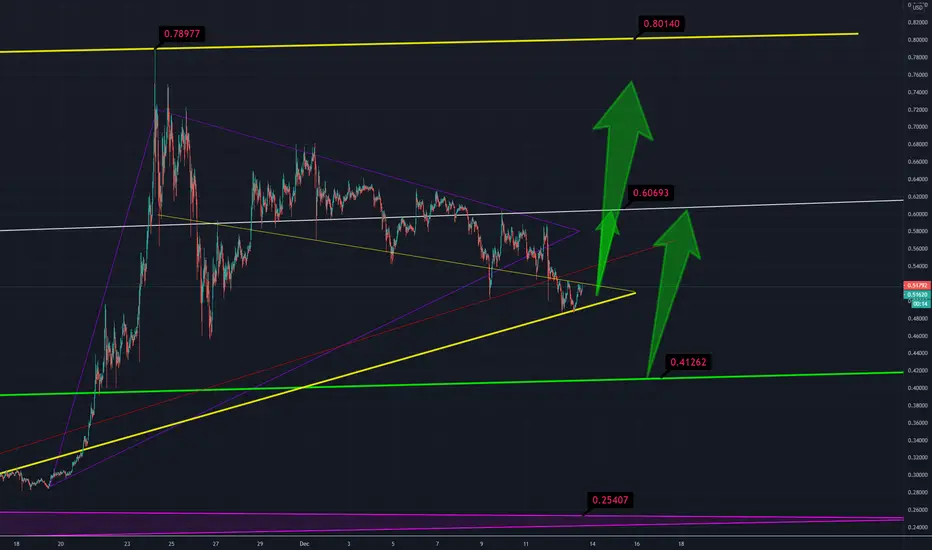Click the 0.44000 price axis tick
The height and width of the screenshot is (550, 932).
coord(918,353)
